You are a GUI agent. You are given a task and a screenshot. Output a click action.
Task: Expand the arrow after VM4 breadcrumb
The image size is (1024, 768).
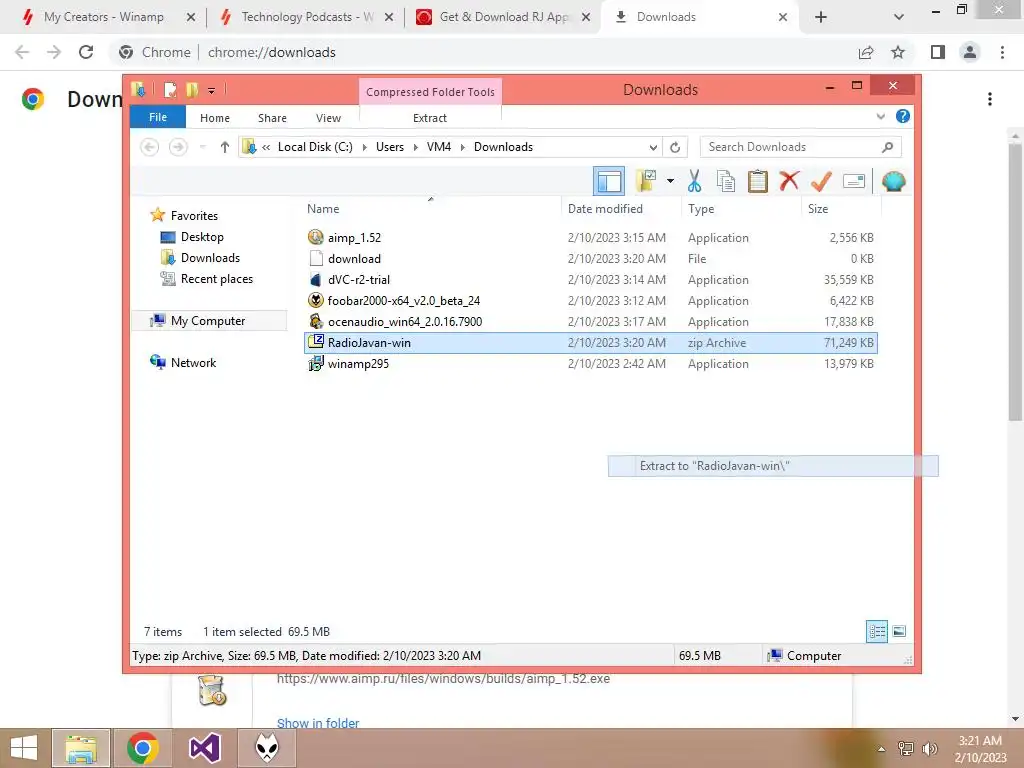(462, 148)
